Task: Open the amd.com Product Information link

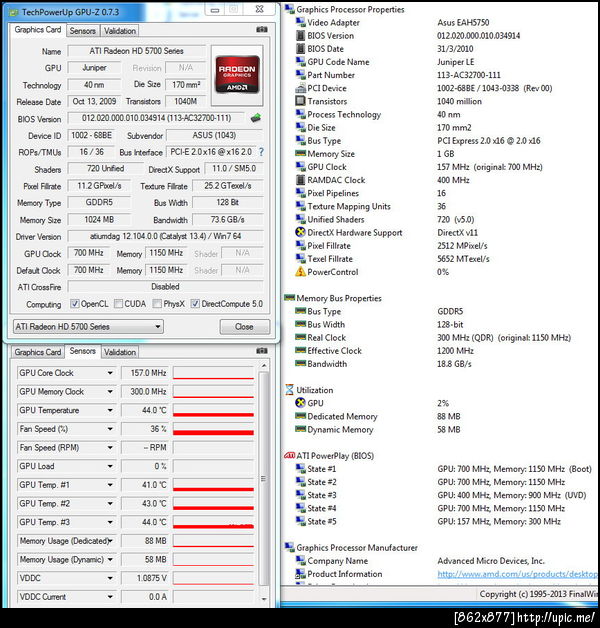Action: [x=518, y=574]
